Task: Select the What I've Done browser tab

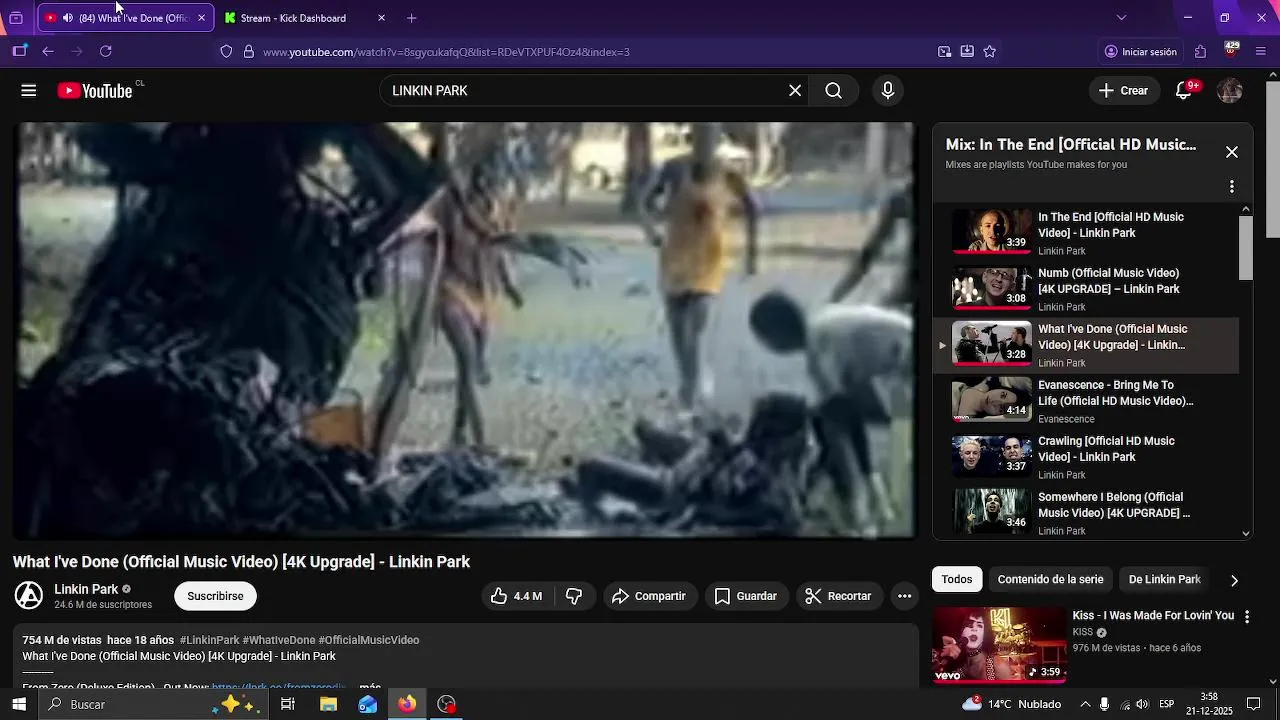Action: 125,18
